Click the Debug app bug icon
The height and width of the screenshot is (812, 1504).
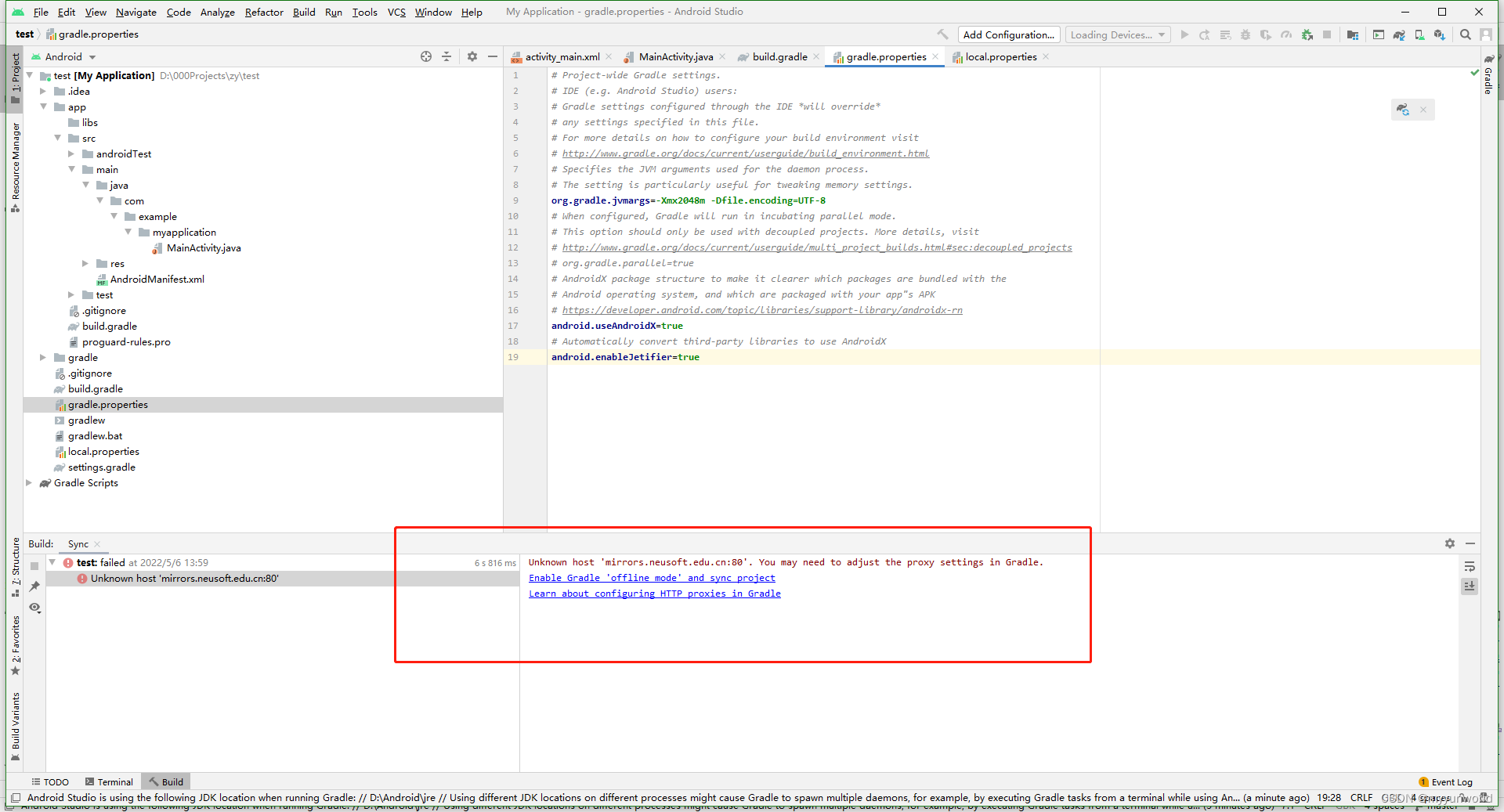[1245, 34]
